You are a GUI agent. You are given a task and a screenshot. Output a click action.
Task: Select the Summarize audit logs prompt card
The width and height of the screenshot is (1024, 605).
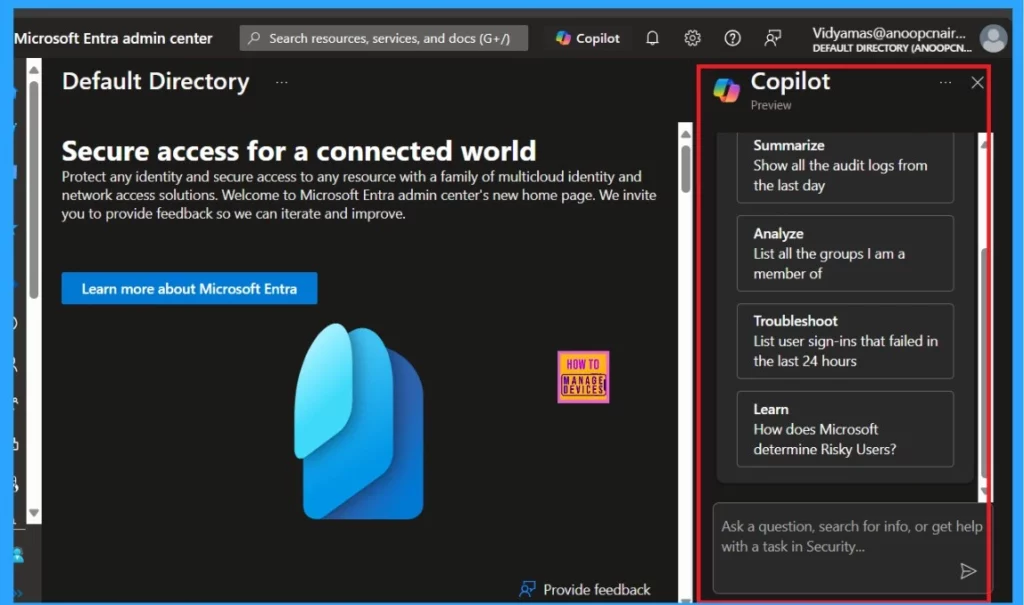point(845,166)
